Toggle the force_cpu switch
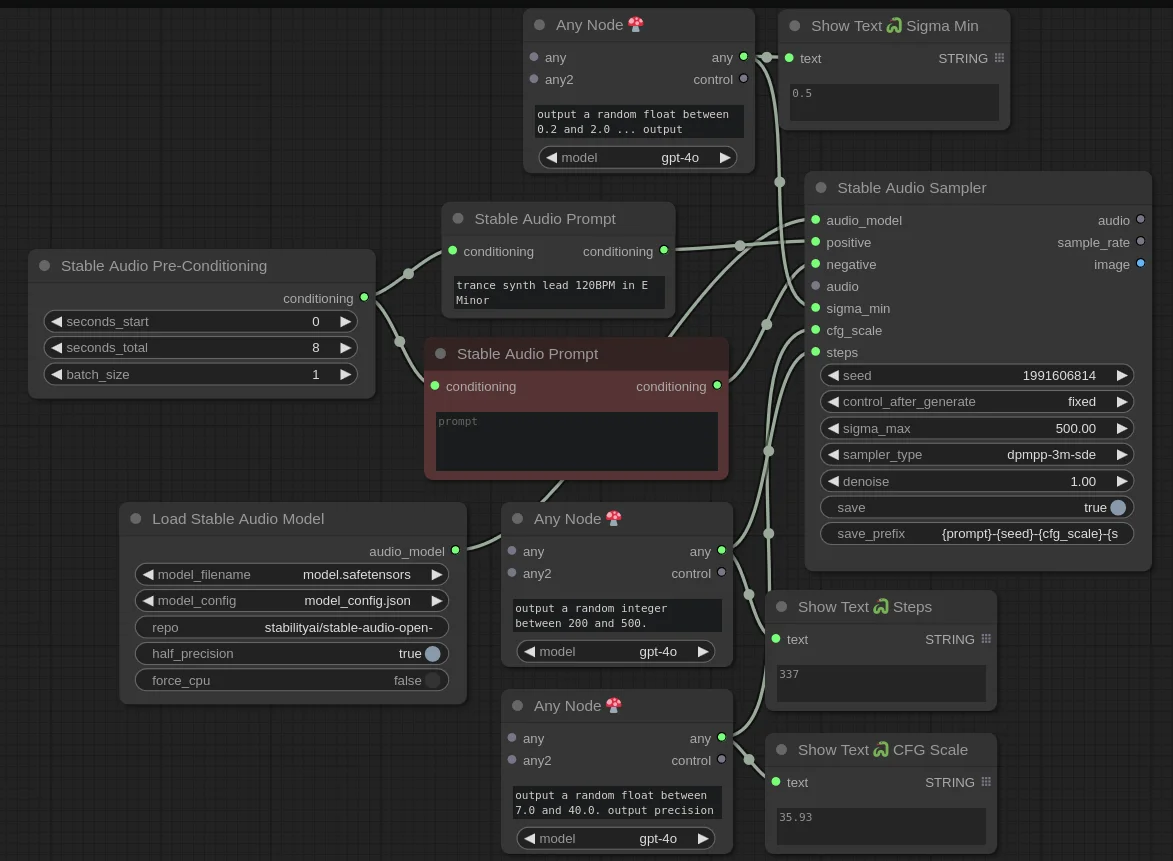 click(432, 680)
